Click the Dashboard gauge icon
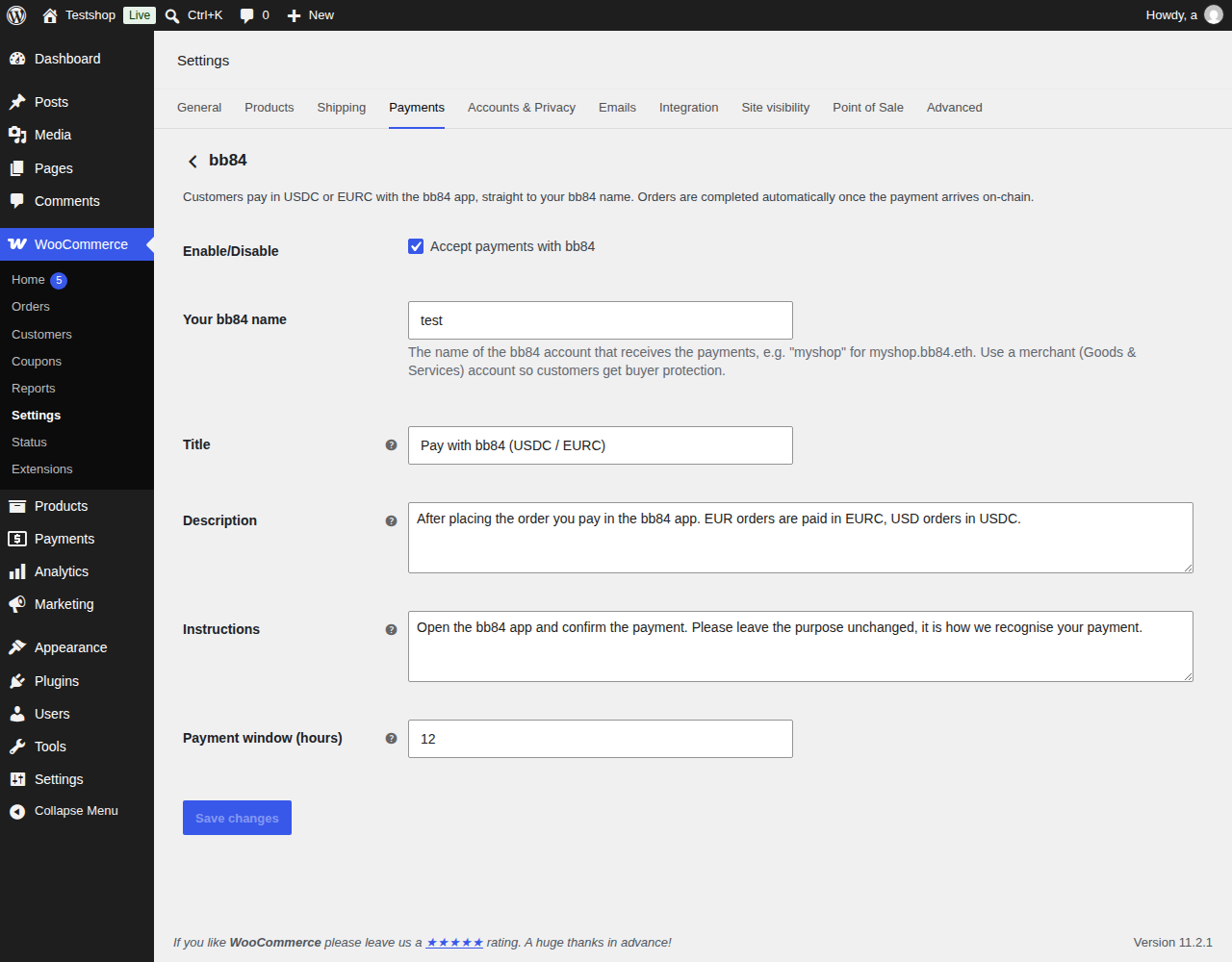Viewport: 1232px width, 962px height. 17,59
